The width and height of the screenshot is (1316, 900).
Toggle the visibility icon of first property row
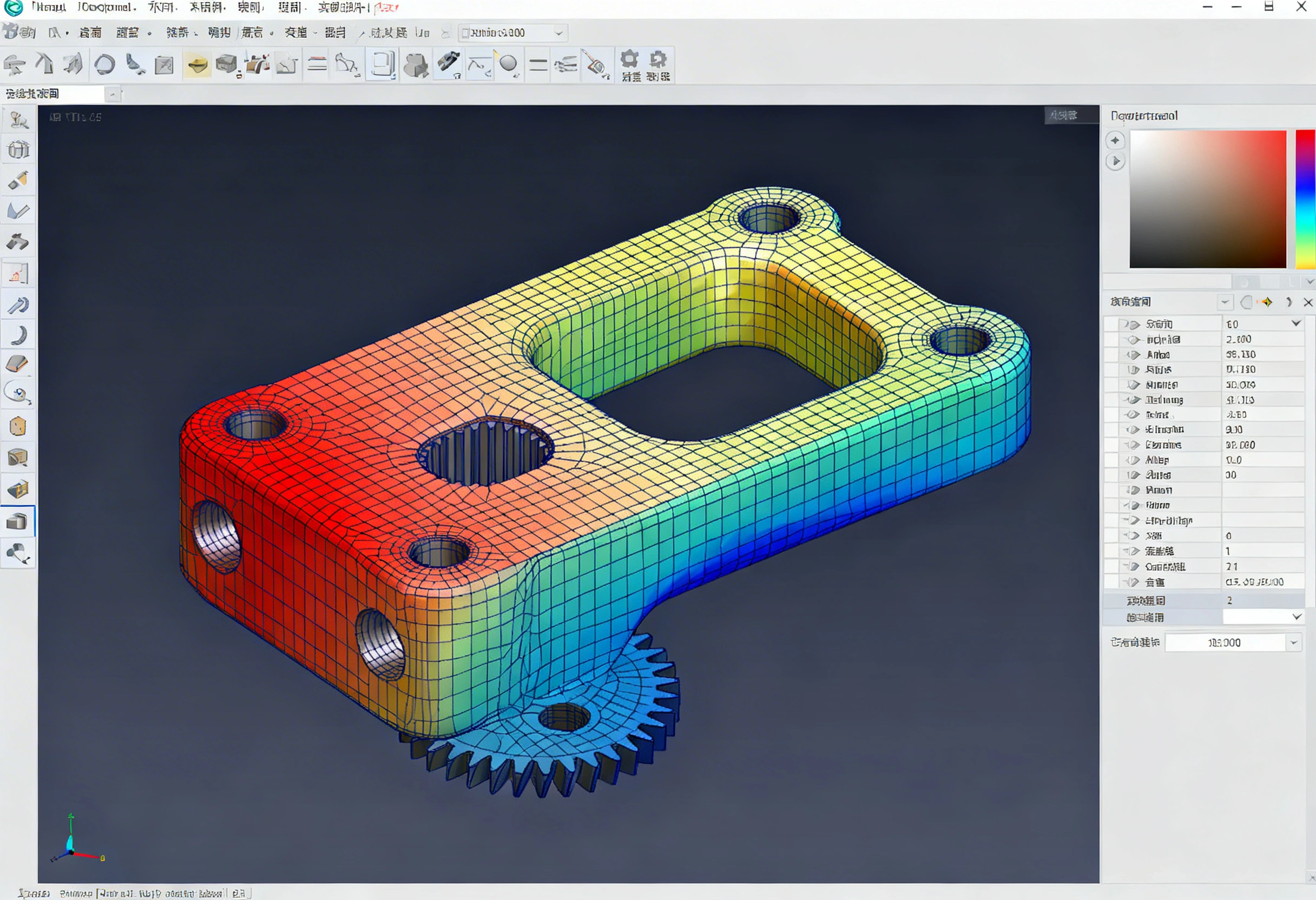click(x=1134, y=325)
